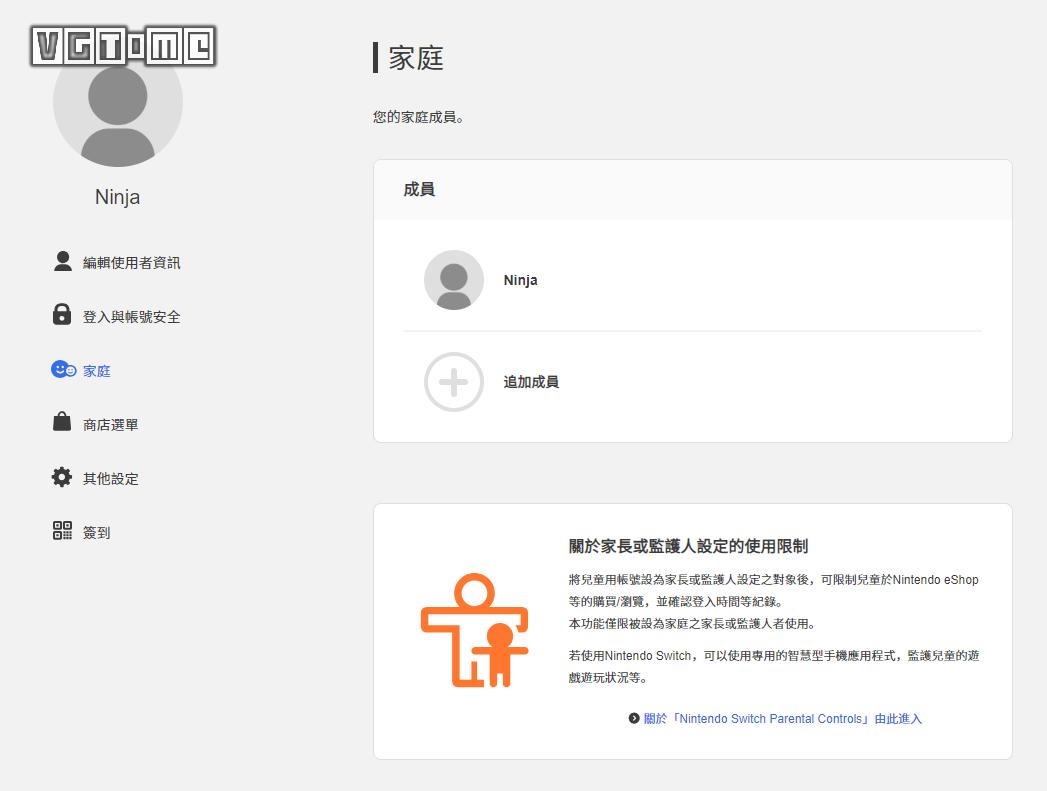
Task: Open the 家庭 sidebar entry
Action: (97, 370)
